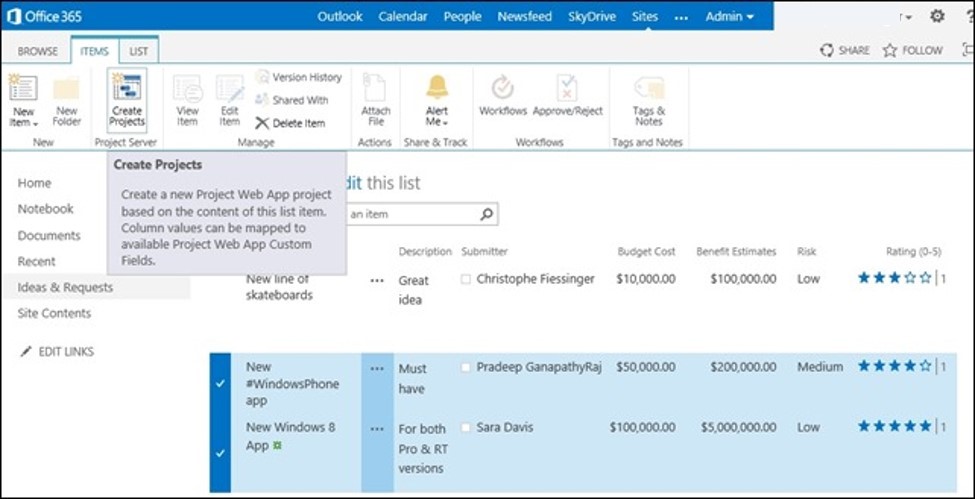975x499 pixels.
Task: Open Outlook from top navigation
Action: point(340,17)
